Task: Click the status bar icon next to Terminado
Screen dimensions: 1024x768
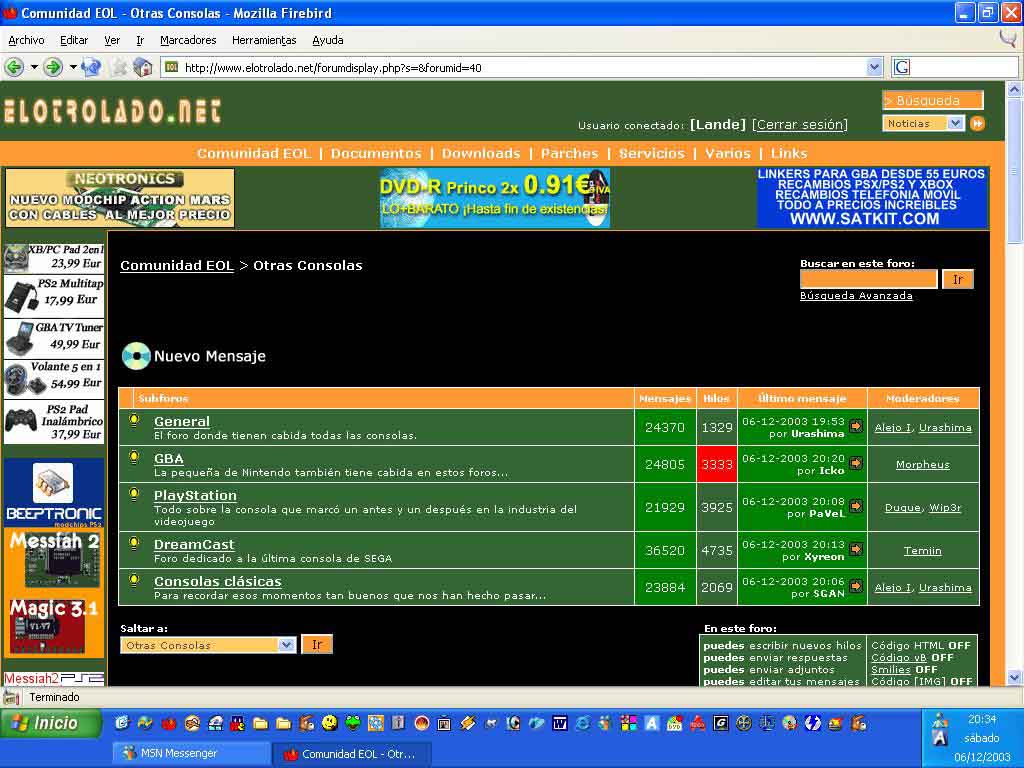Action: click(11, 697)
